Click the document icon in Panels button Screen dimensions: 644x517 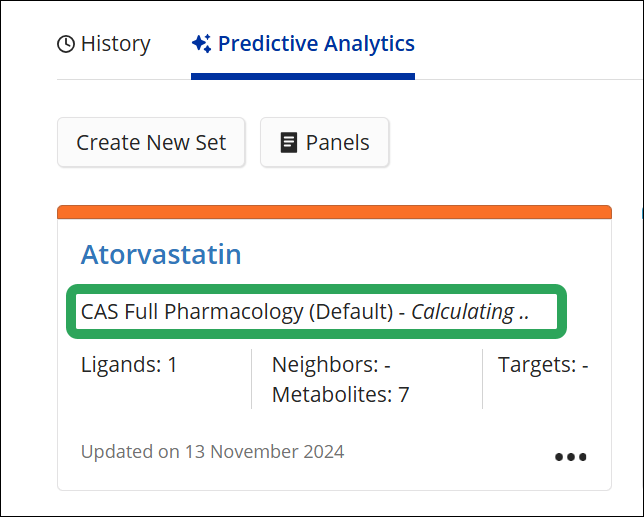click(x=289, y=143)
